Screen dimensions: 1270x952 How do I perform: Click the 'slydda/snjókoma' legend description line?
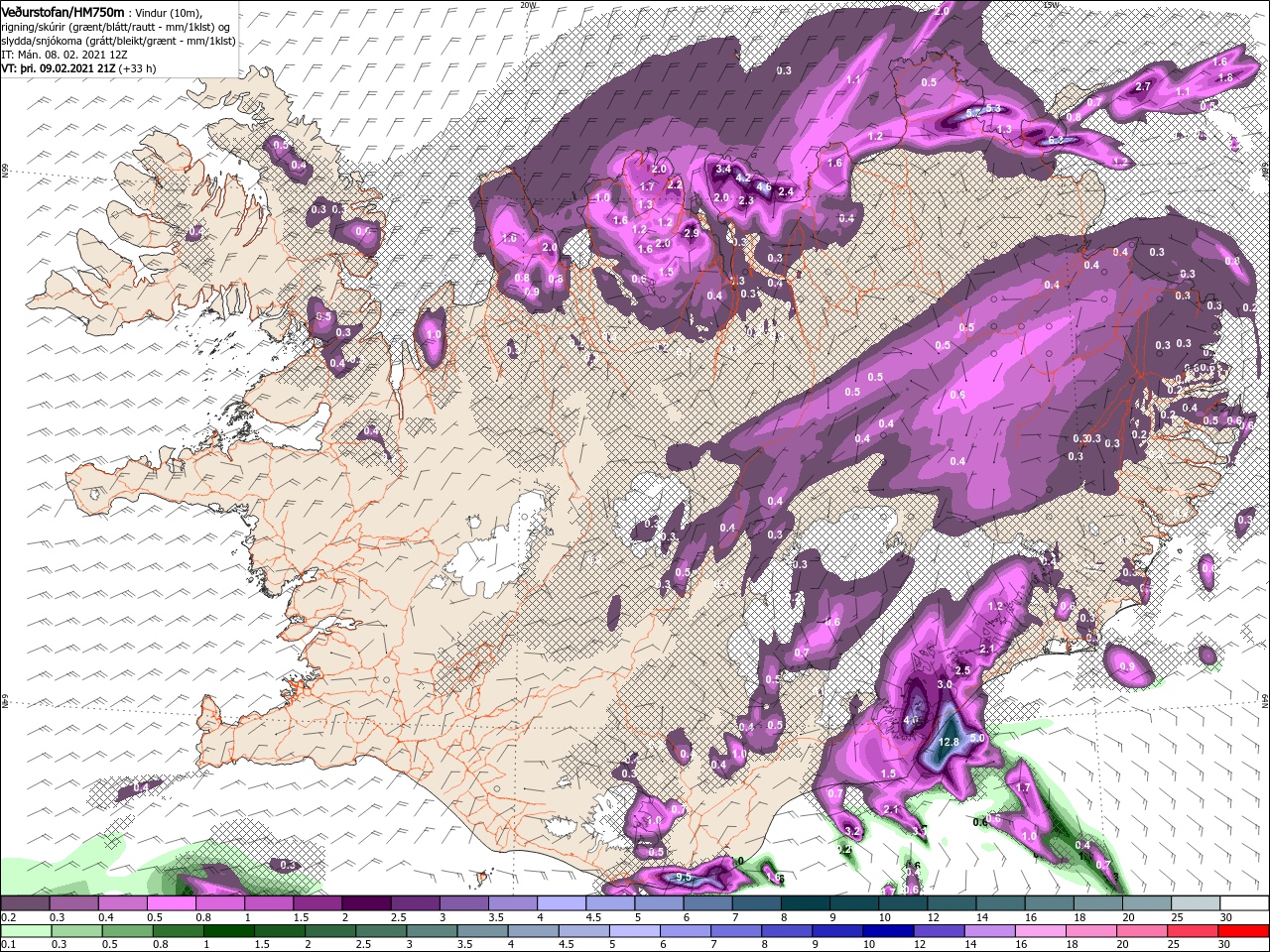coord(118,41)
